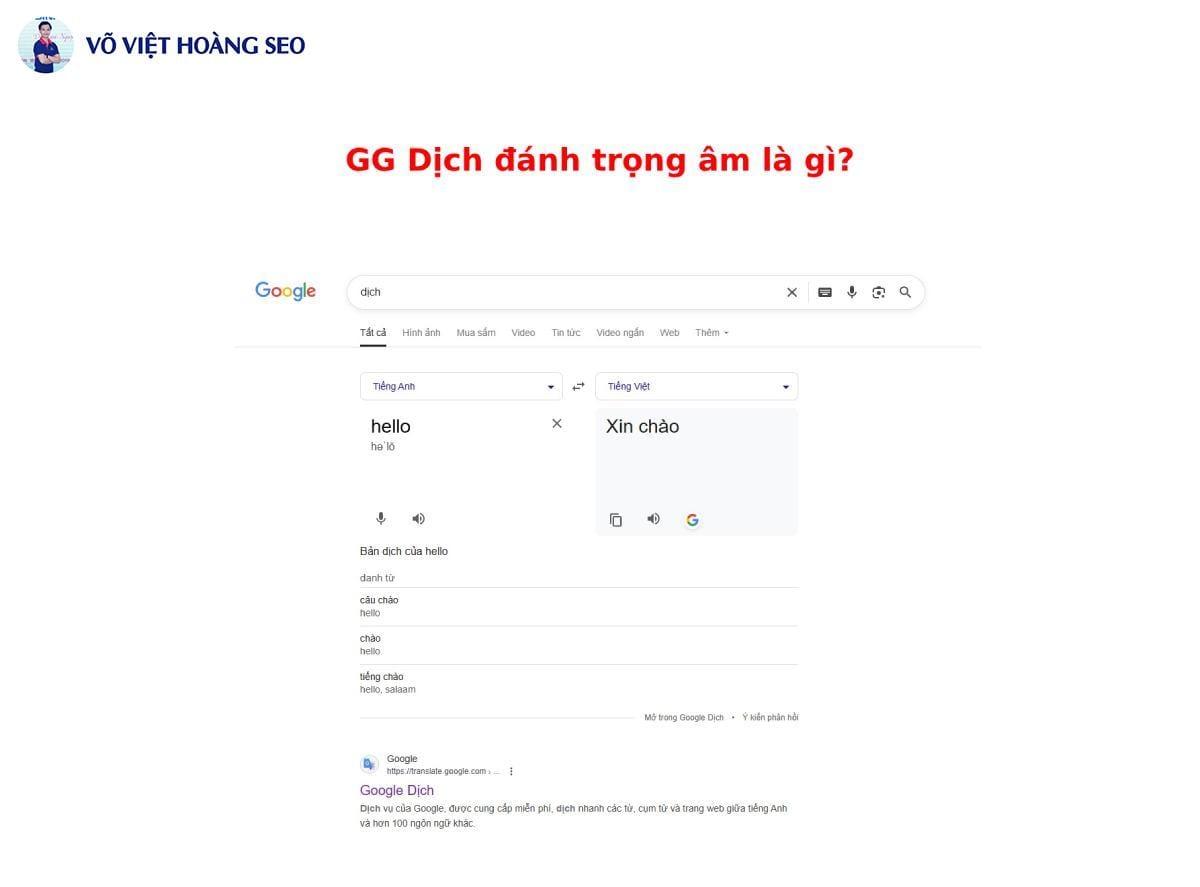Listen to 'hello' pronunciation via speaker icon
This screenshot has width=1200, height=887.
(418, 518)
